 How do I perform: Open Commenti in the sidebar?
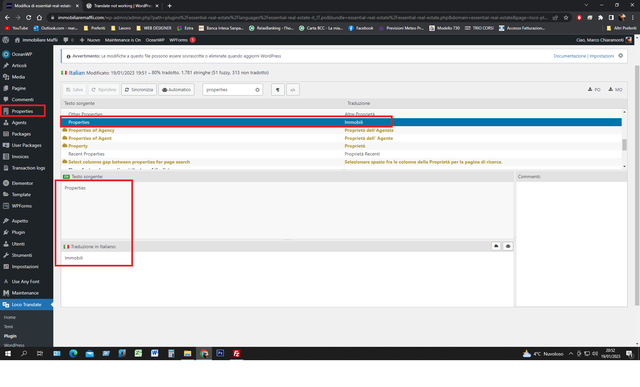pyautogui.click(x=22, y=100)
